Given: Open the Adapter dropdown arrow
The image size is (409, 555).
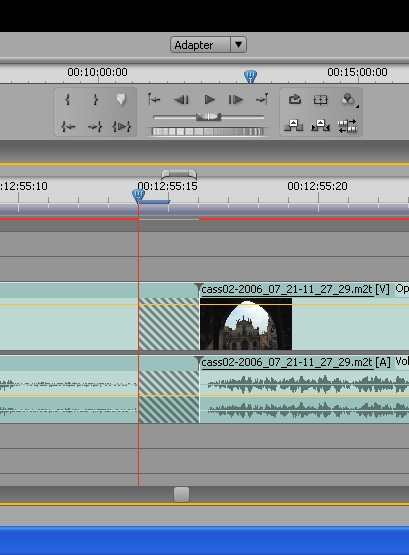Looking at the screenshot, I should tap(238, 45).
